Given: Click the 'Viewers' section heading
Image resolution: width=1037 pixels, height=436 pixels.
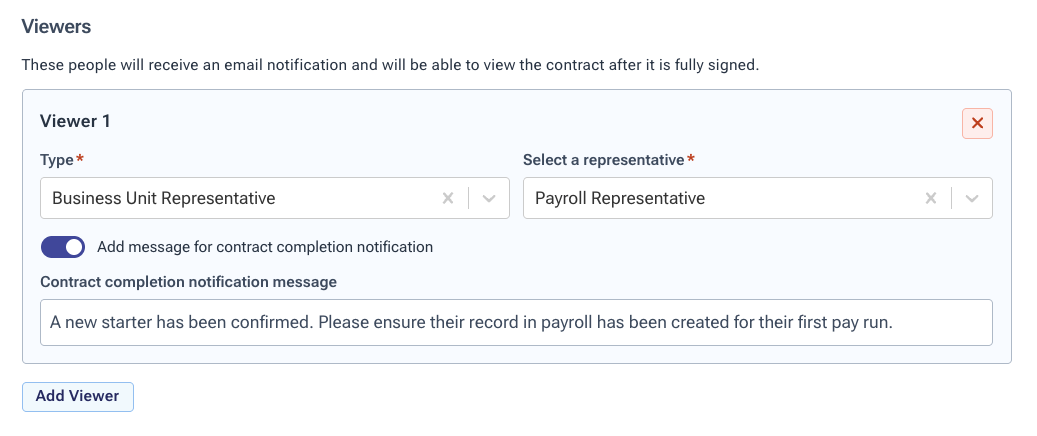Looking at the screenshot, I should coord(56,27).
